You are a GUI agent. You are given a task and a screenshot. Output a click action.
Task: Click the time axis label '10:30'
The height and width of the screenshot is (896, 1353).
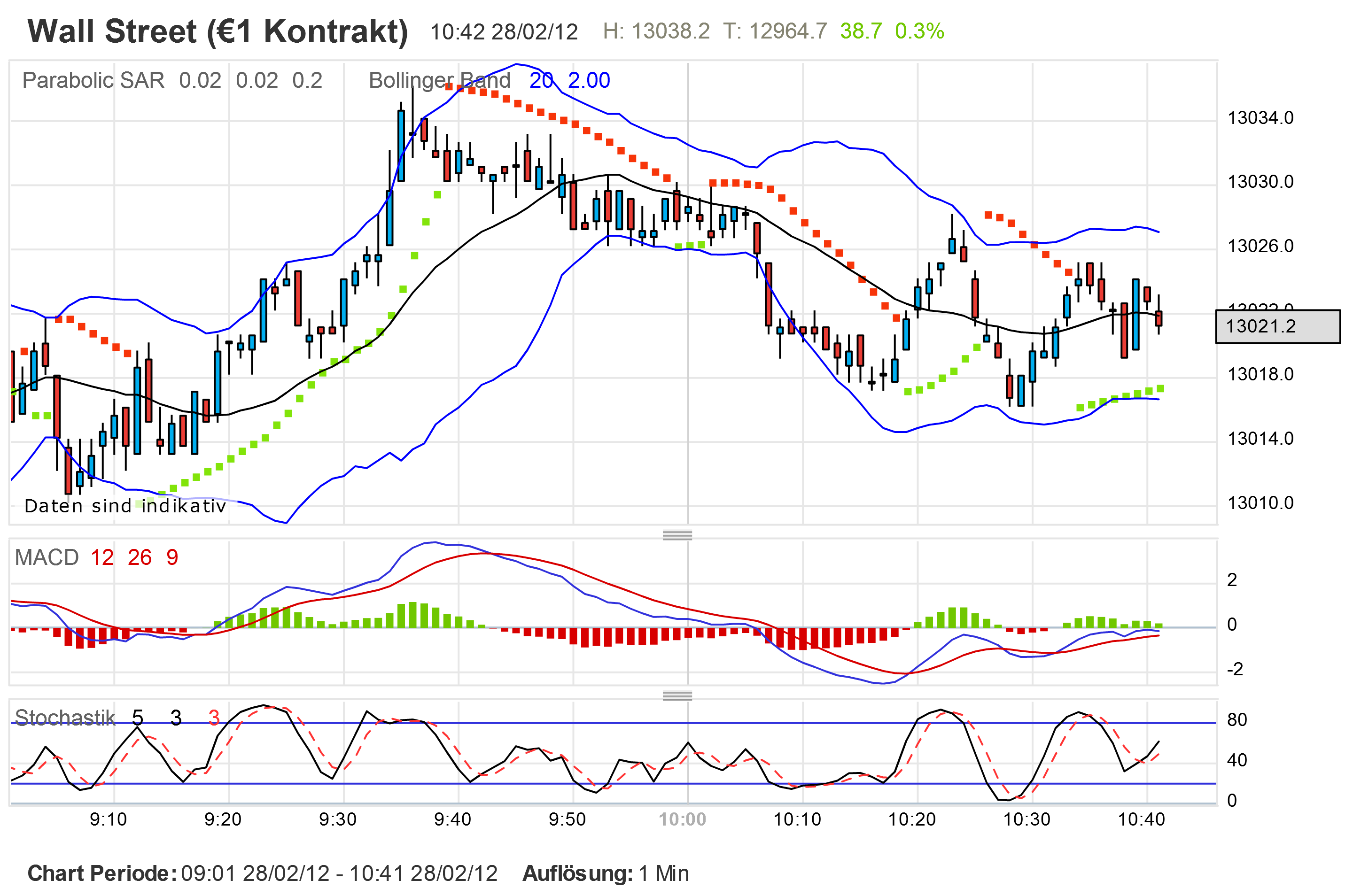[x=1026, y=820]
